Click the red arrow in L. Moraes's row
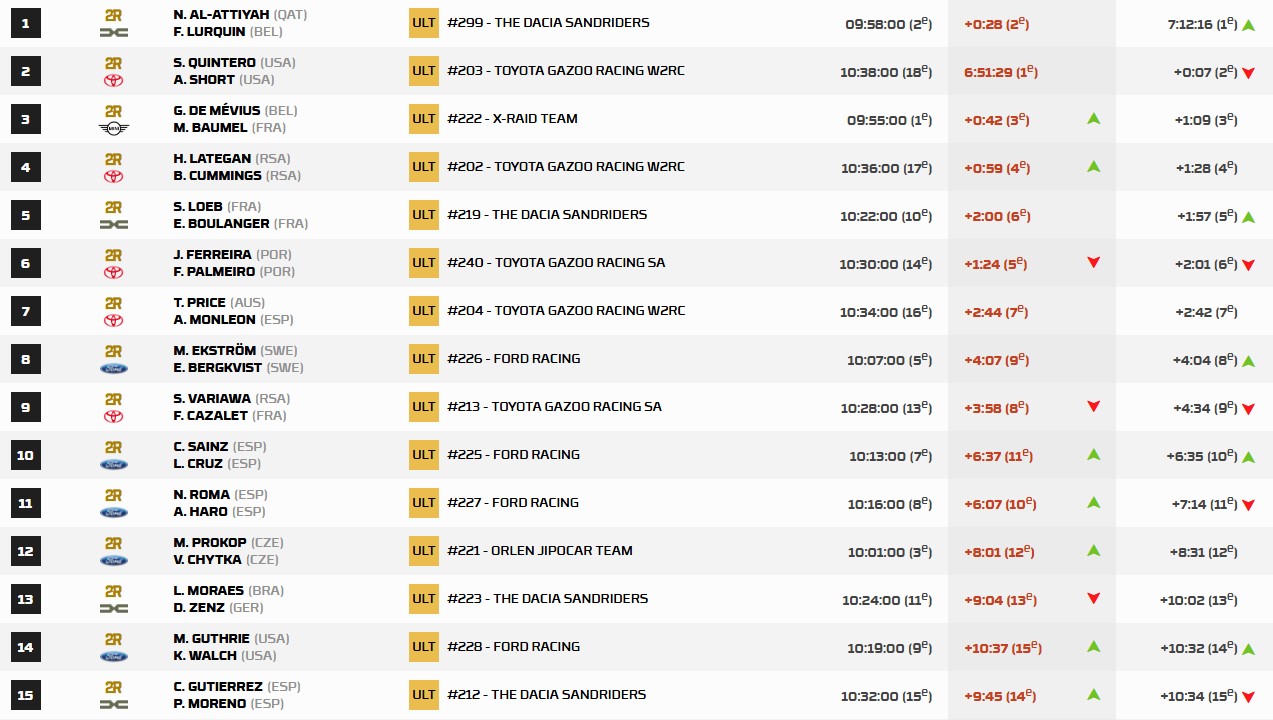Image resolution: width=1273 pixels, height=720 pixels. (1093, 599)
